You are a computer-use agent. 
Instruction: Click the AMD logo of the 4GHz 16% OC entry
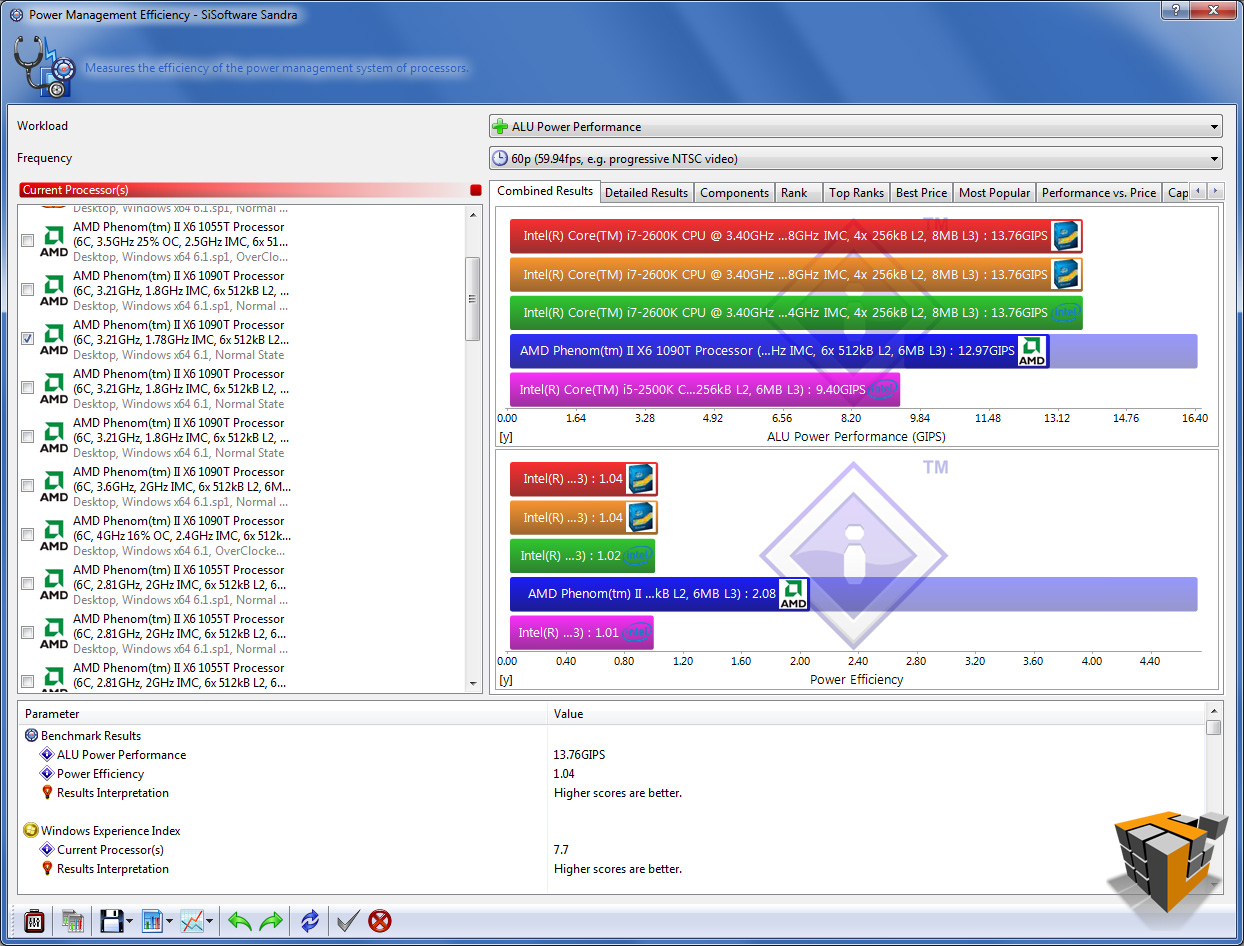coord(54,536)
